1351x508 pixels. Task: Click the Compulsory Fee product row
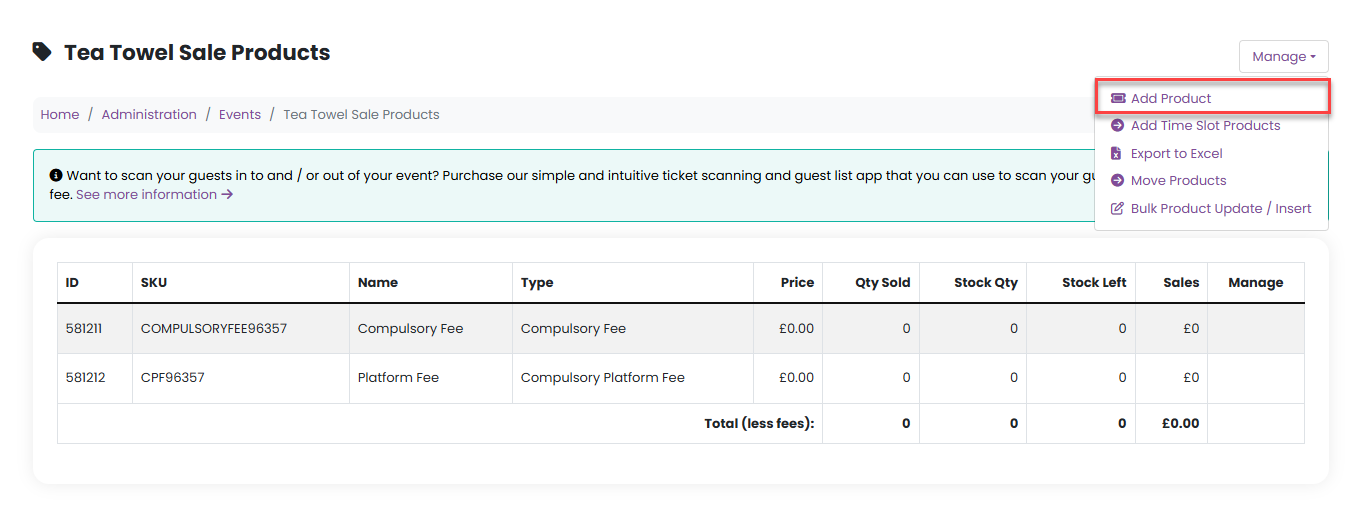tap(410, 328)
